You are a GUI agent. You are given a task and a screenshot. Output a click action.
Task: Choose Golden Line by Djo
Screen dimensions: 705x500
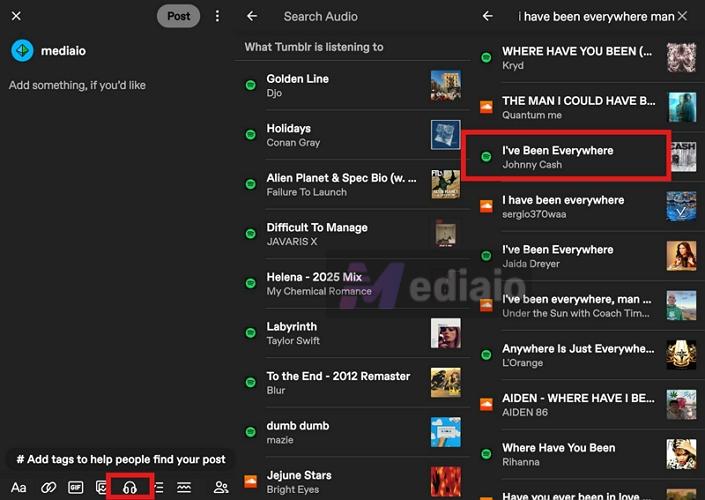340,85
